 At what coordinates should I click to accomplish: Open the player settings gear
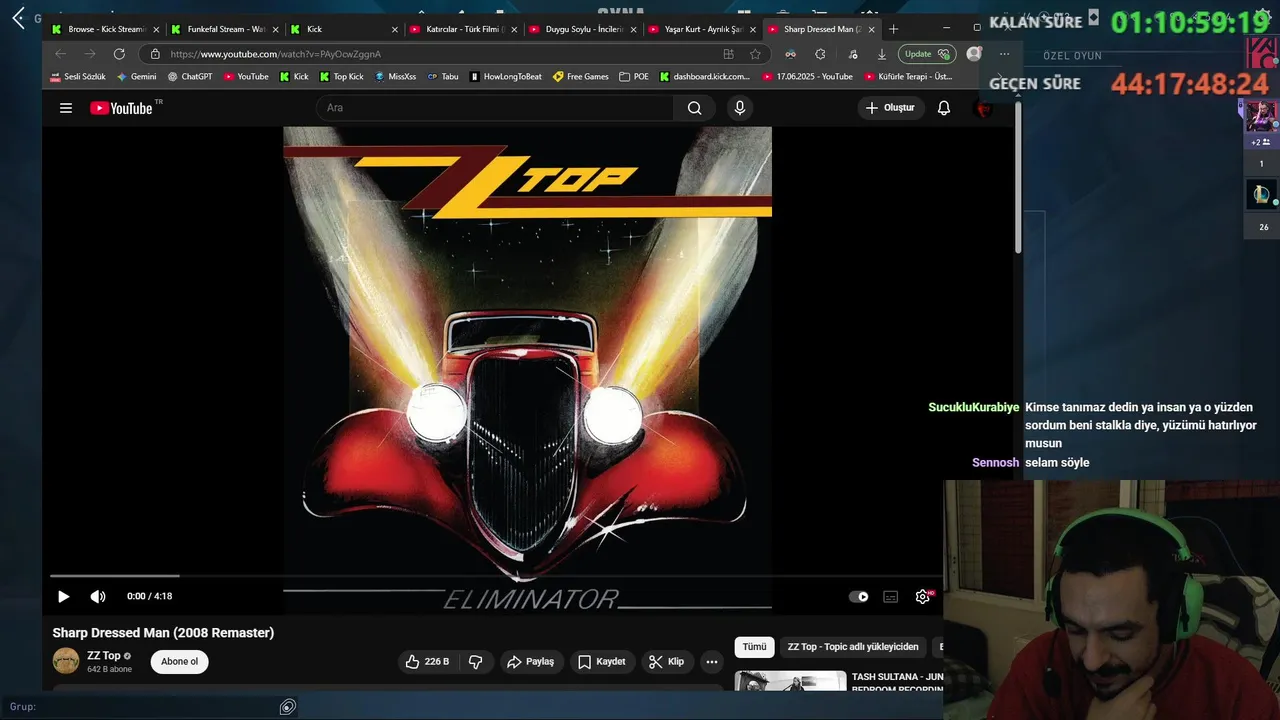pos(923,597)
